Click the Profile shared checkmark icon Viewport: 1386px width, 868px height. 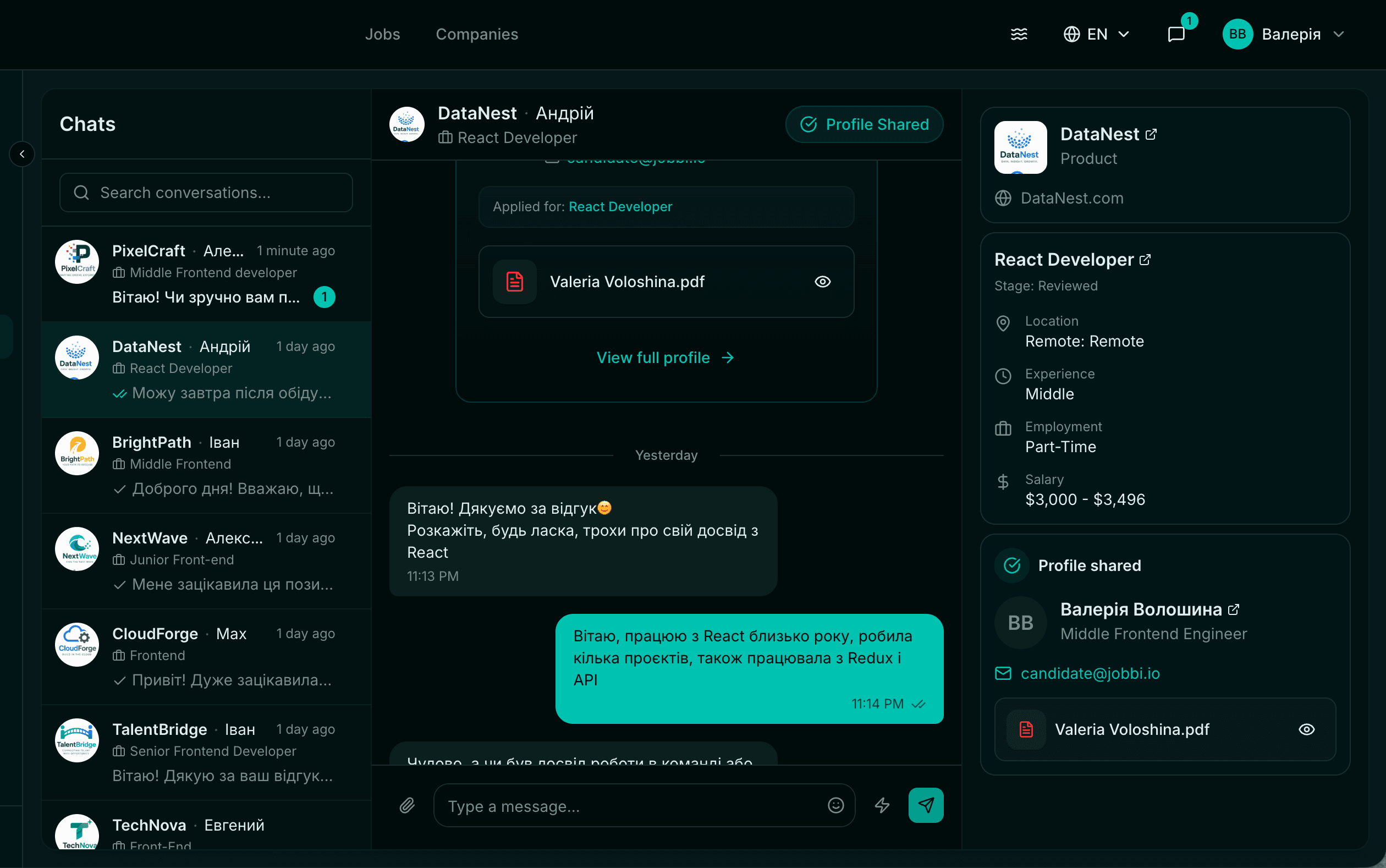(1012, 565)
